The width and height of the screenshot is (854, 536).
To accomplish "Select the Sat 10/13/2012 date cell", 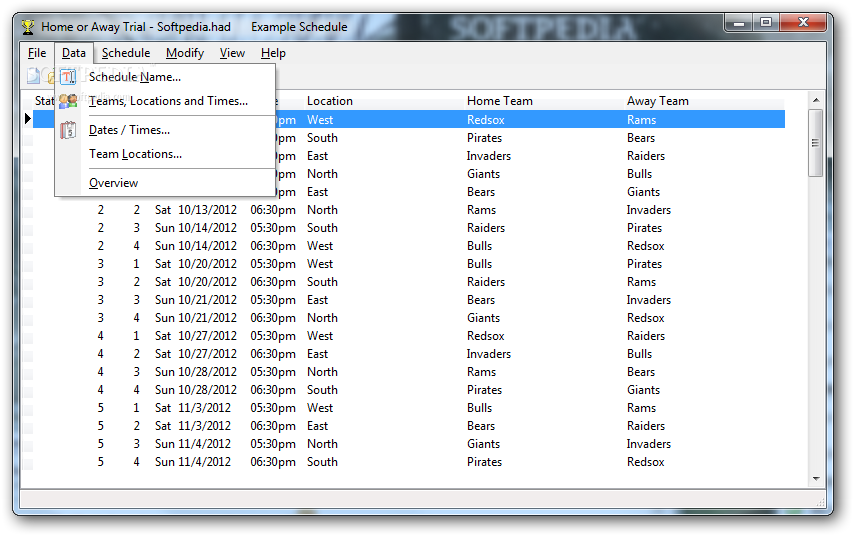I will (x=196, y=210).
